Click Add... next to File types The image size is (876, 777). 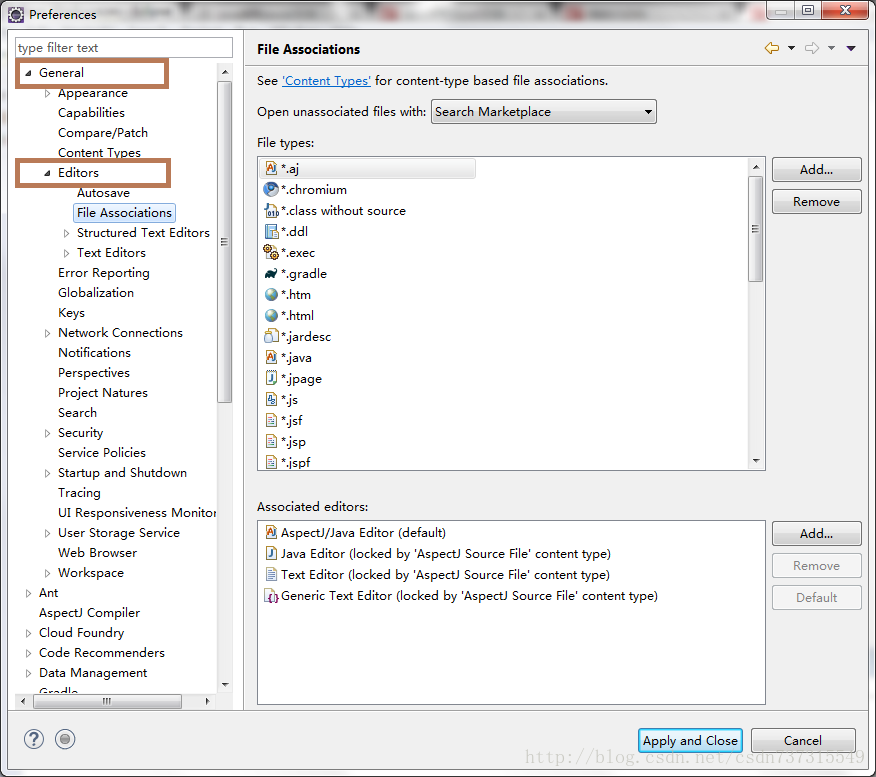click(x=816, y=169)
